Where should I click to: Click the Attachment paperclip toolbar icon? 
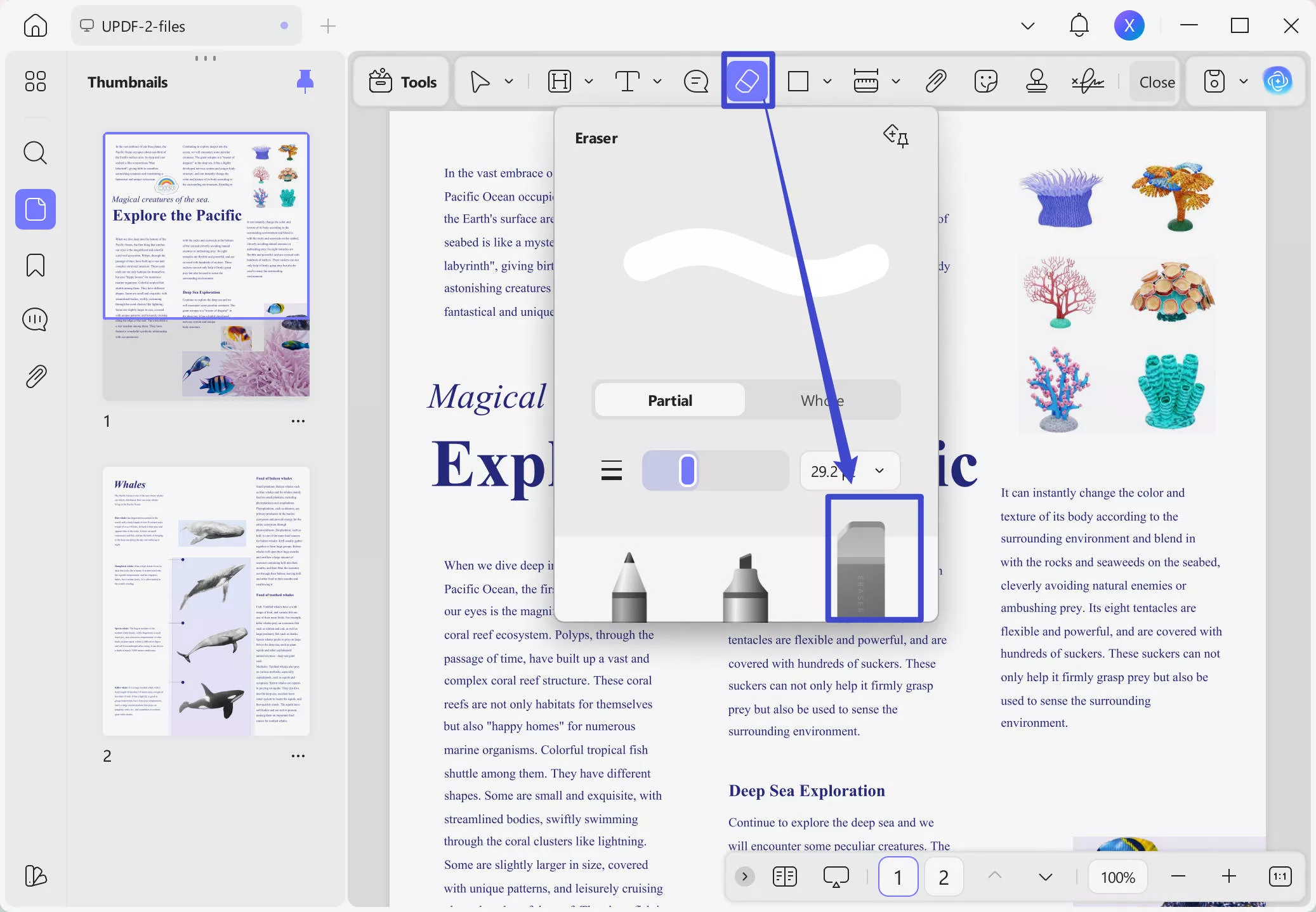(x=935, y=81)
